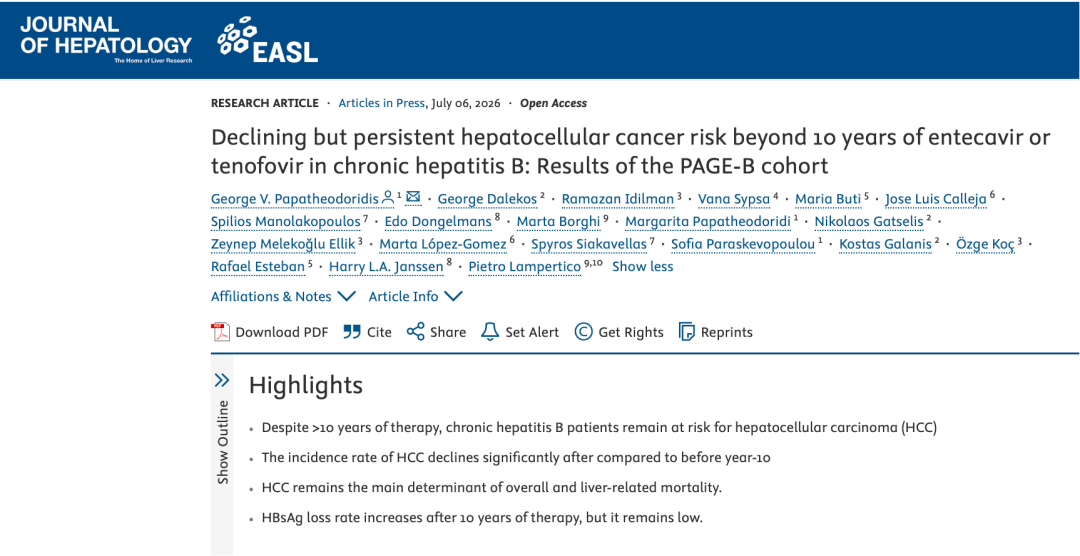Viewport: 1080px width, 556px height.
Task: Open the Show Outline side tab
Action: 222,442
